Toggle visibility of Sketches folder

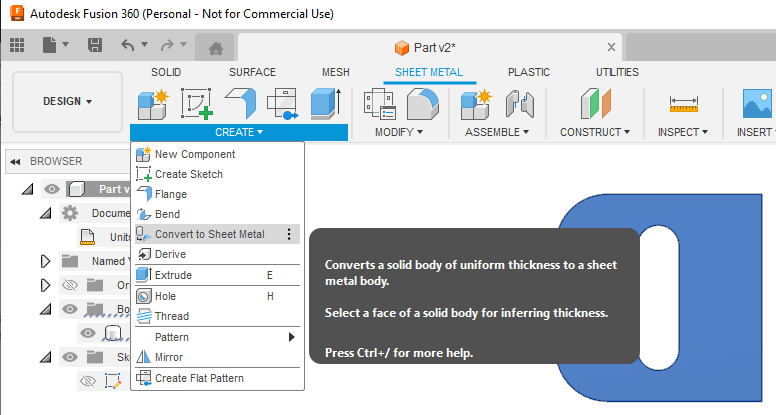click(x=70, y=357)
